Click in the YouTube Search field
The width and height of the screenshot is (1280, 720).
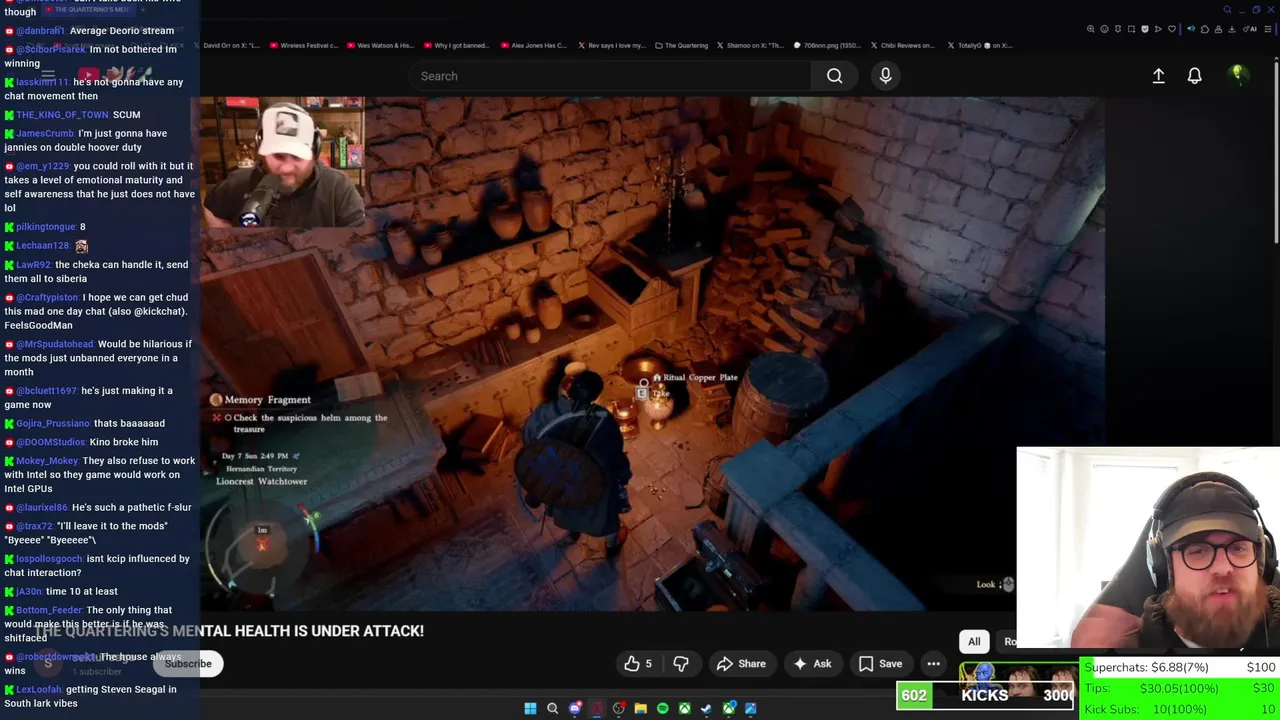[610, 76]
